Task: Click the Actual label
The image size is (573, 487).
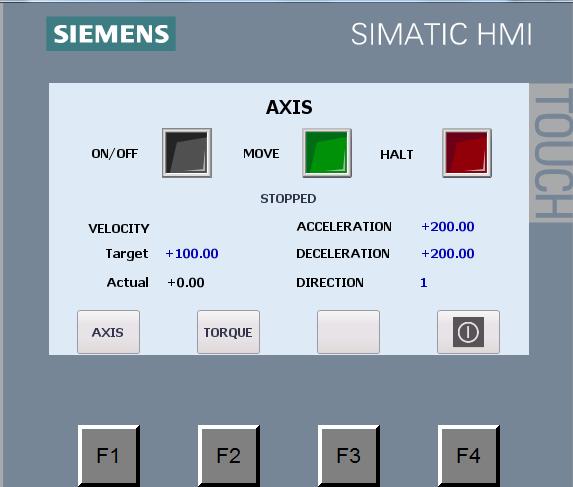Action: pyautogui.click(x=128, y=282)
